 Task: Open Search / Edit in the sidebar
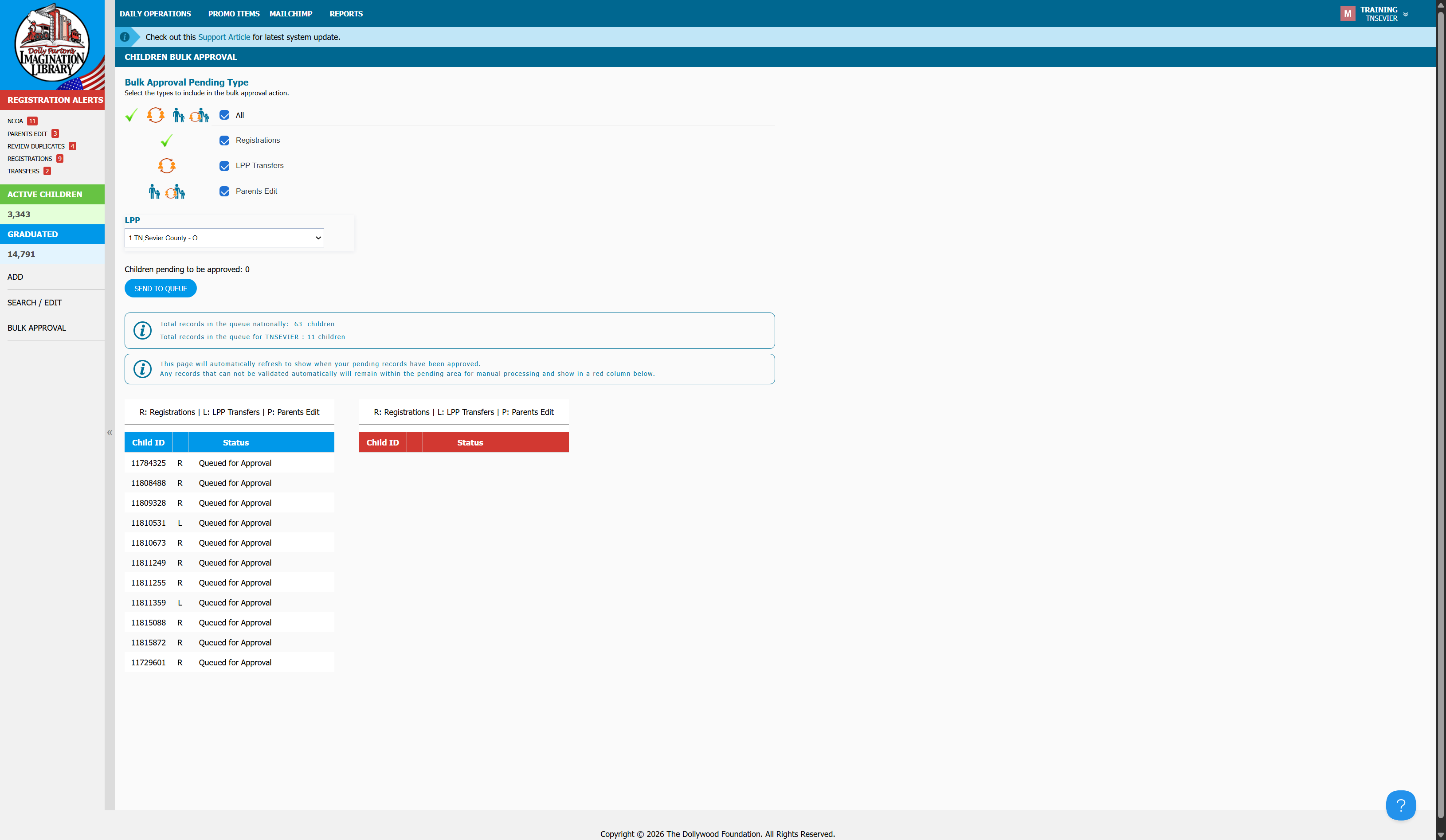35,302
